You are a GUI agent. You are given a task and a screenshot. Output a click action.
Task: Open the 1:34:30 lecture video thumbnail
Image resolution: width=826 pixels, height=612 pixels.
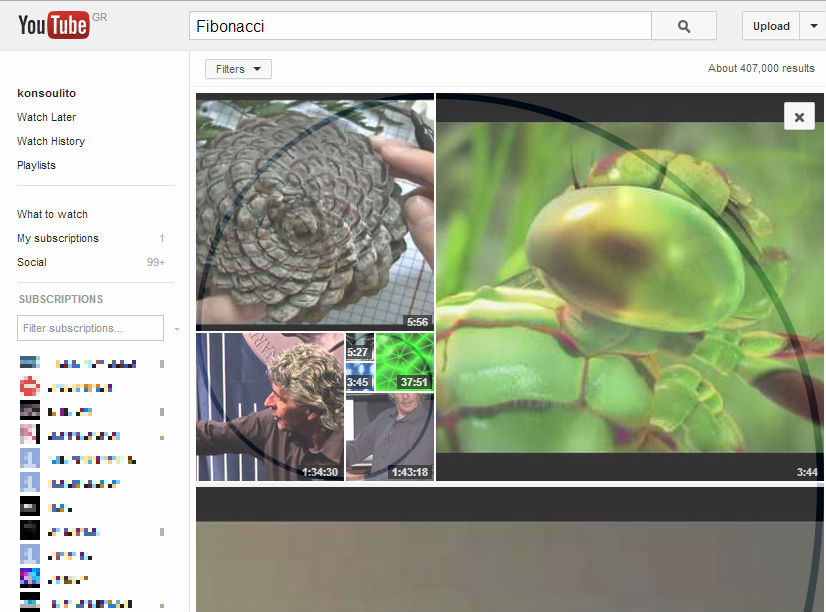tap(270, 407)
